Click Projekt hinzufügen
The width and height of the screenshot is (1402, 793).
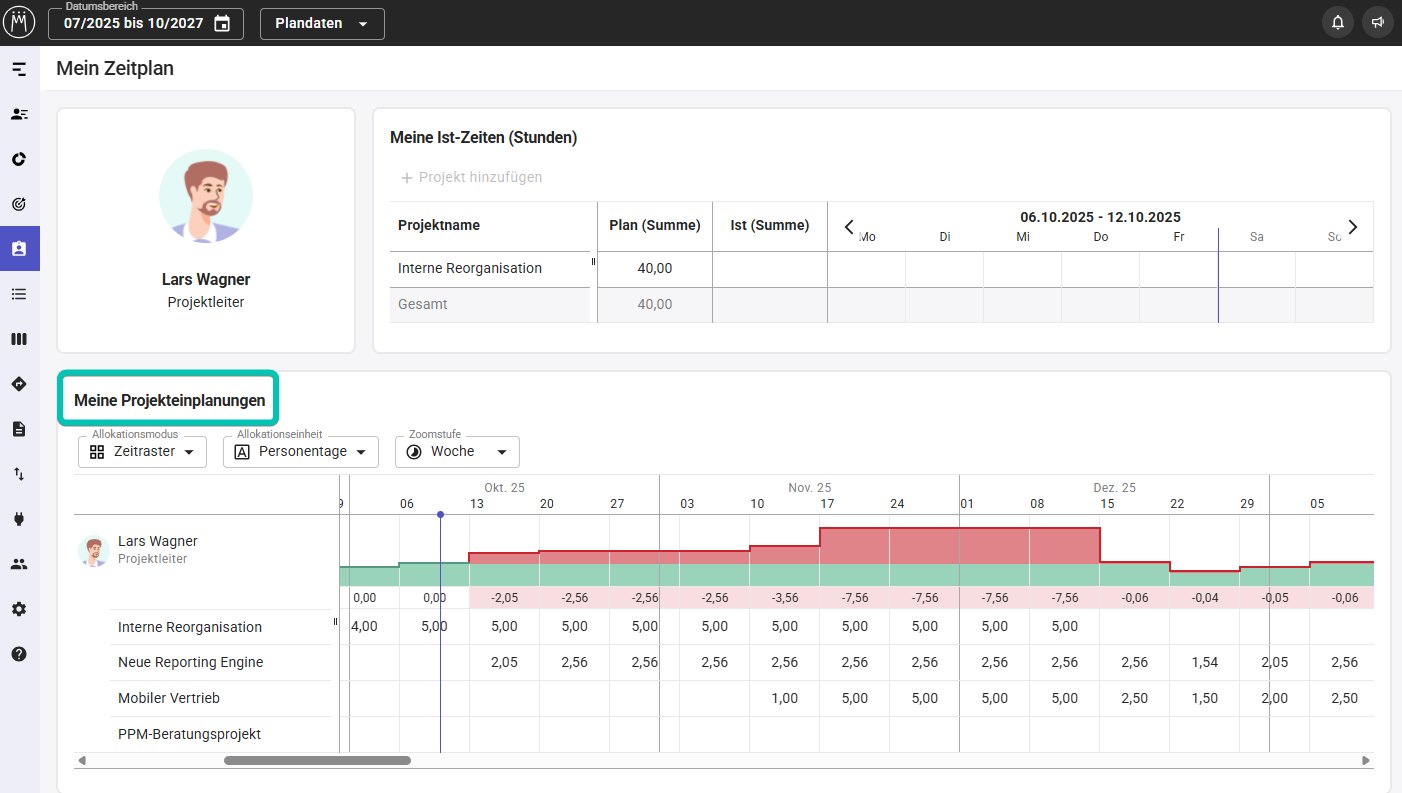coord(471,177)
